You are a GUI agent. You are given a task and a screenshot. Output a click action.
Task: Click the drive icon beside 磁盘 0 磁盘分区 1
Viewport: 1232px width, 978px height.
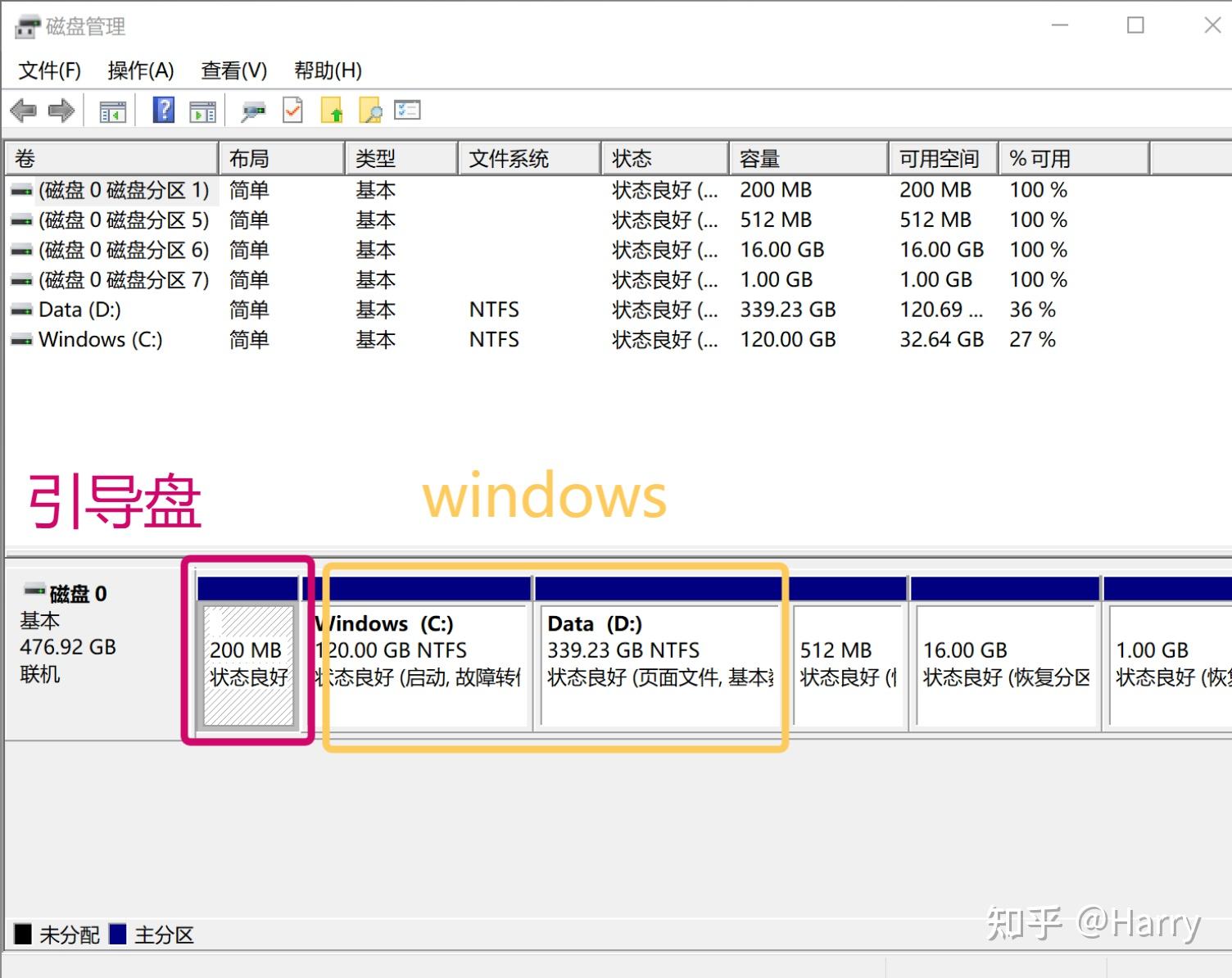point(22,191)
